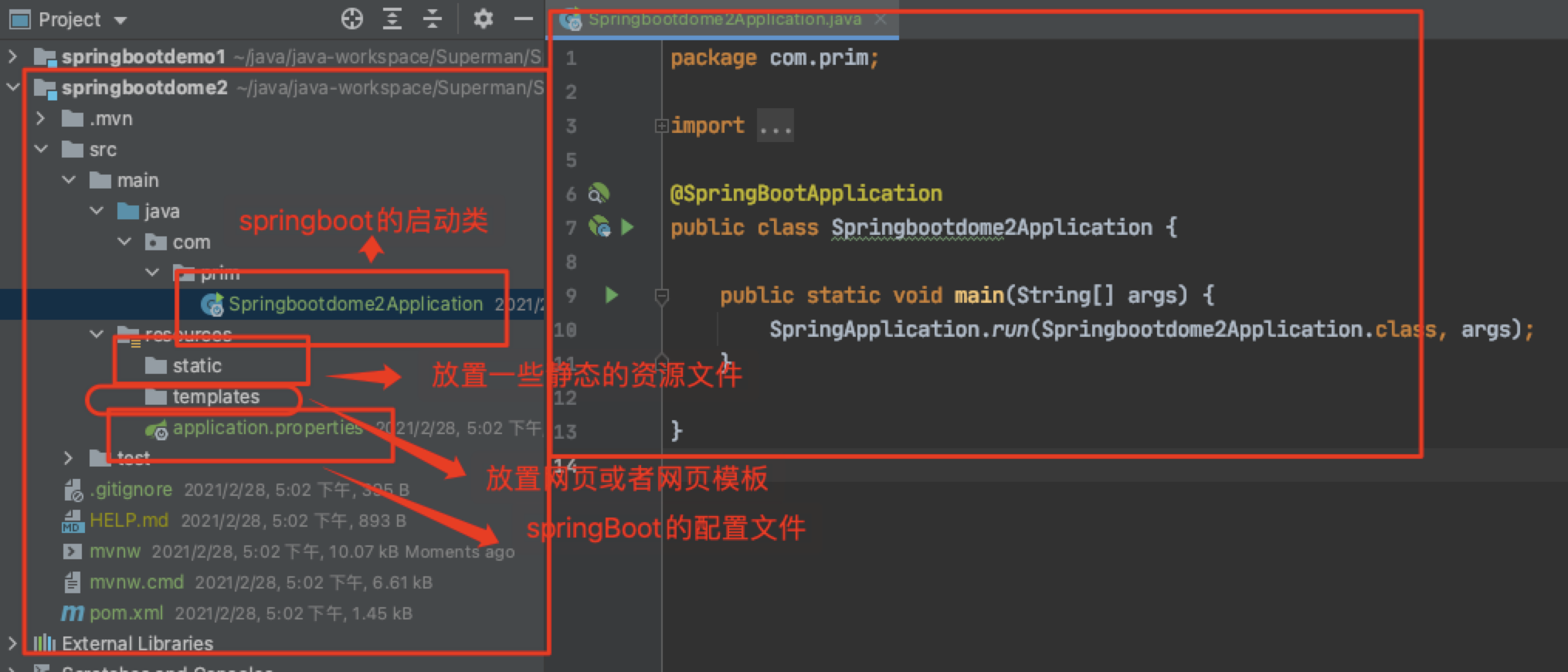
Task: Select the .mvn folder
Action: [111, 119]
